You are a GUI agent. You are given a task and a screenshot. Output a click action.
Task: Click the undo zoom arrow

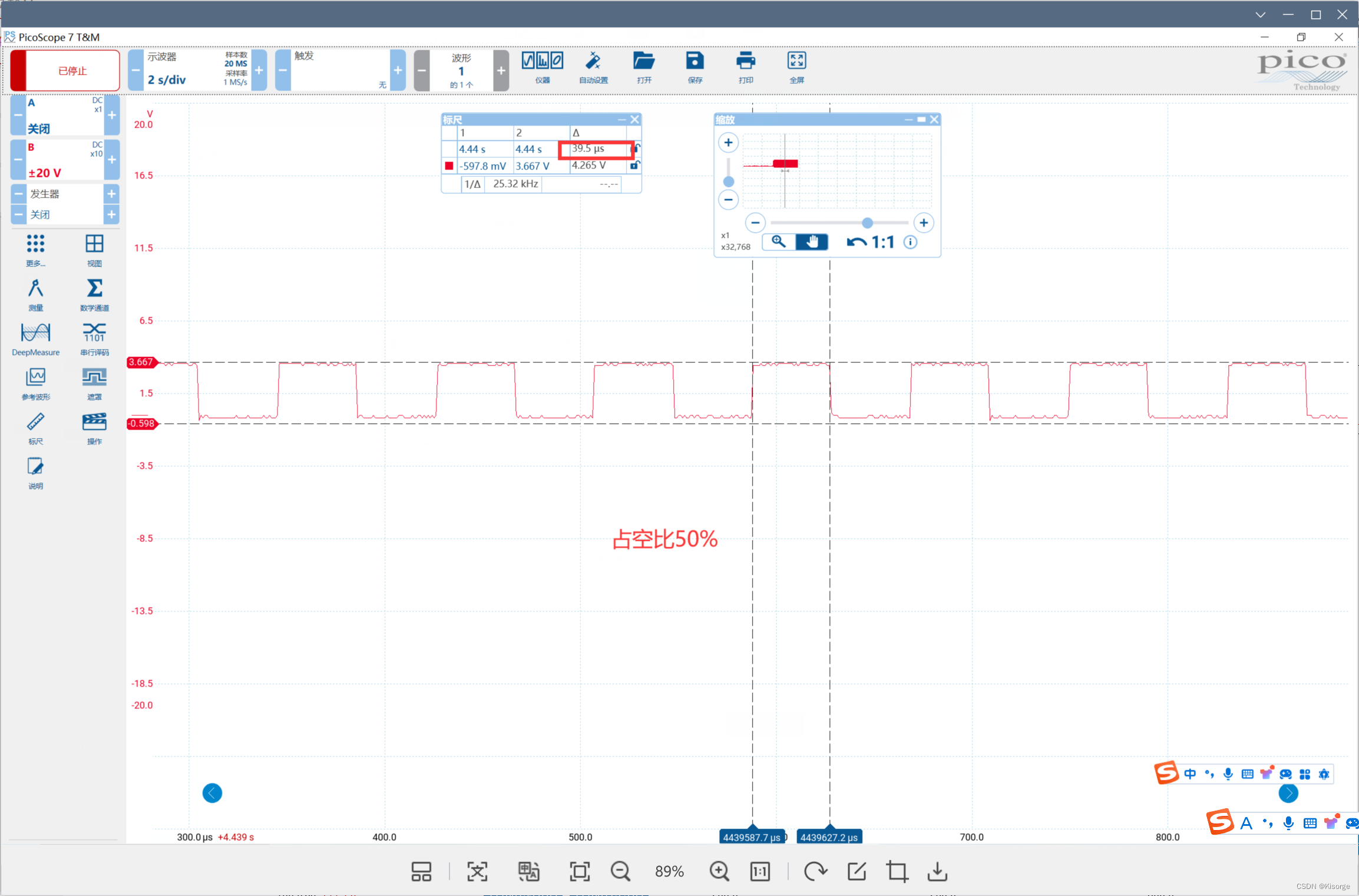pos(857,242)
